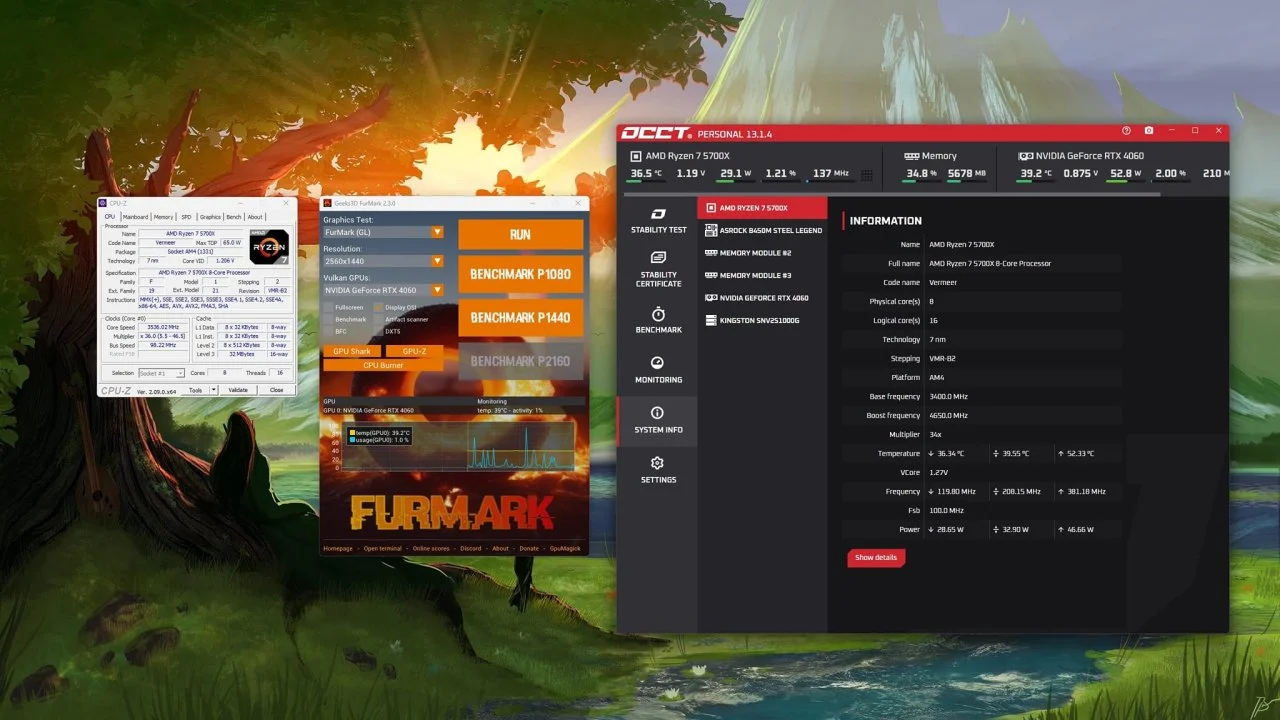Image resolution: width=1280 pixels, height=720 pixels.
Task: Toggle Artifact scanner checkbox in FurMark
Action: pos(378,319)
